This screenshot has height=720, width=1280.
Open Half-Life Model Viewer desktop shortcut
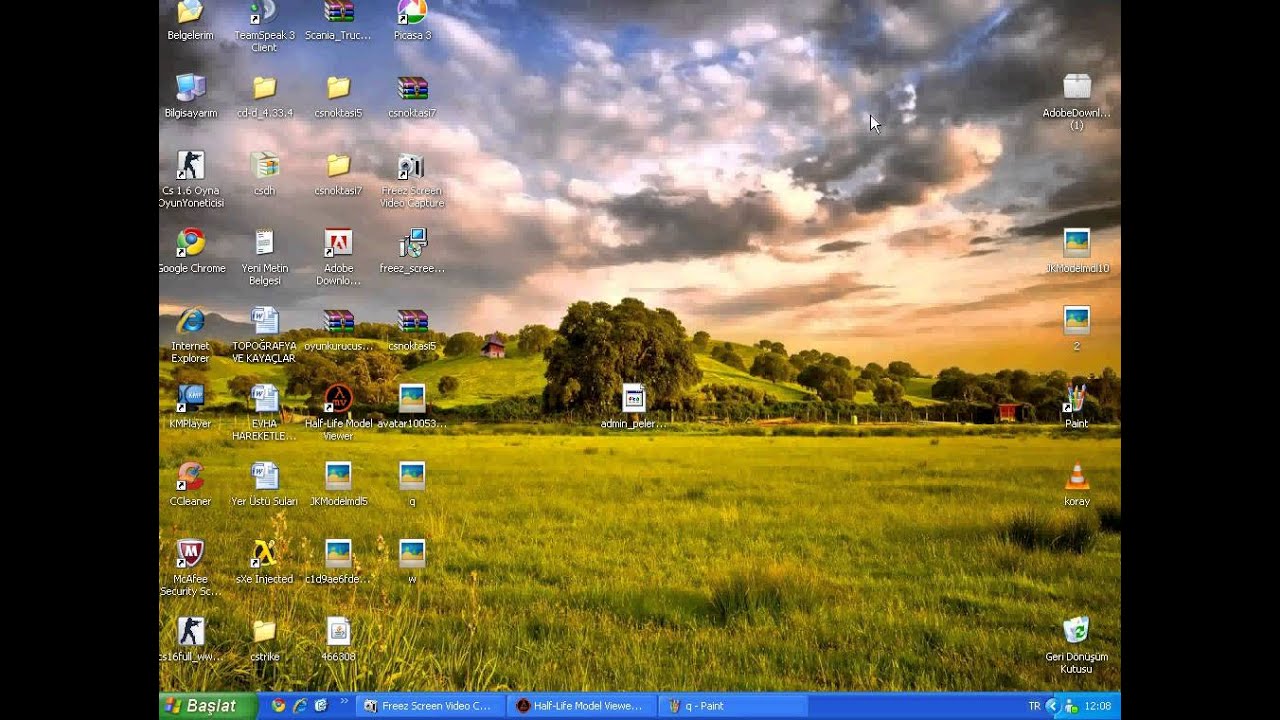pos(338,399)
